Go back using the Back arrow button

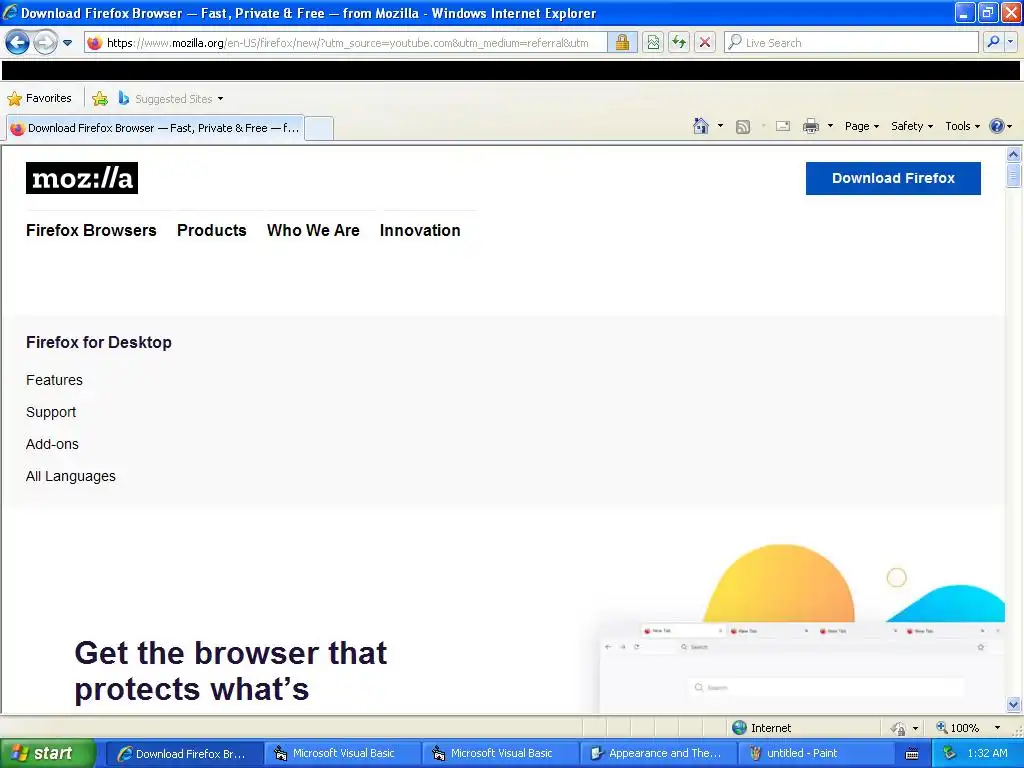click(x=18, y=43)
